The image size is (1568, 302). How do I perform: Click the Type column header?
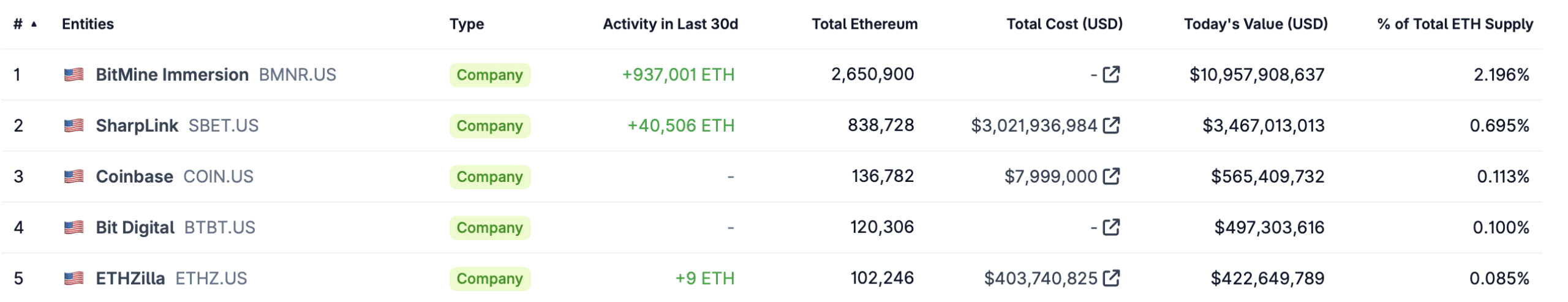click(x=466, y=24)
